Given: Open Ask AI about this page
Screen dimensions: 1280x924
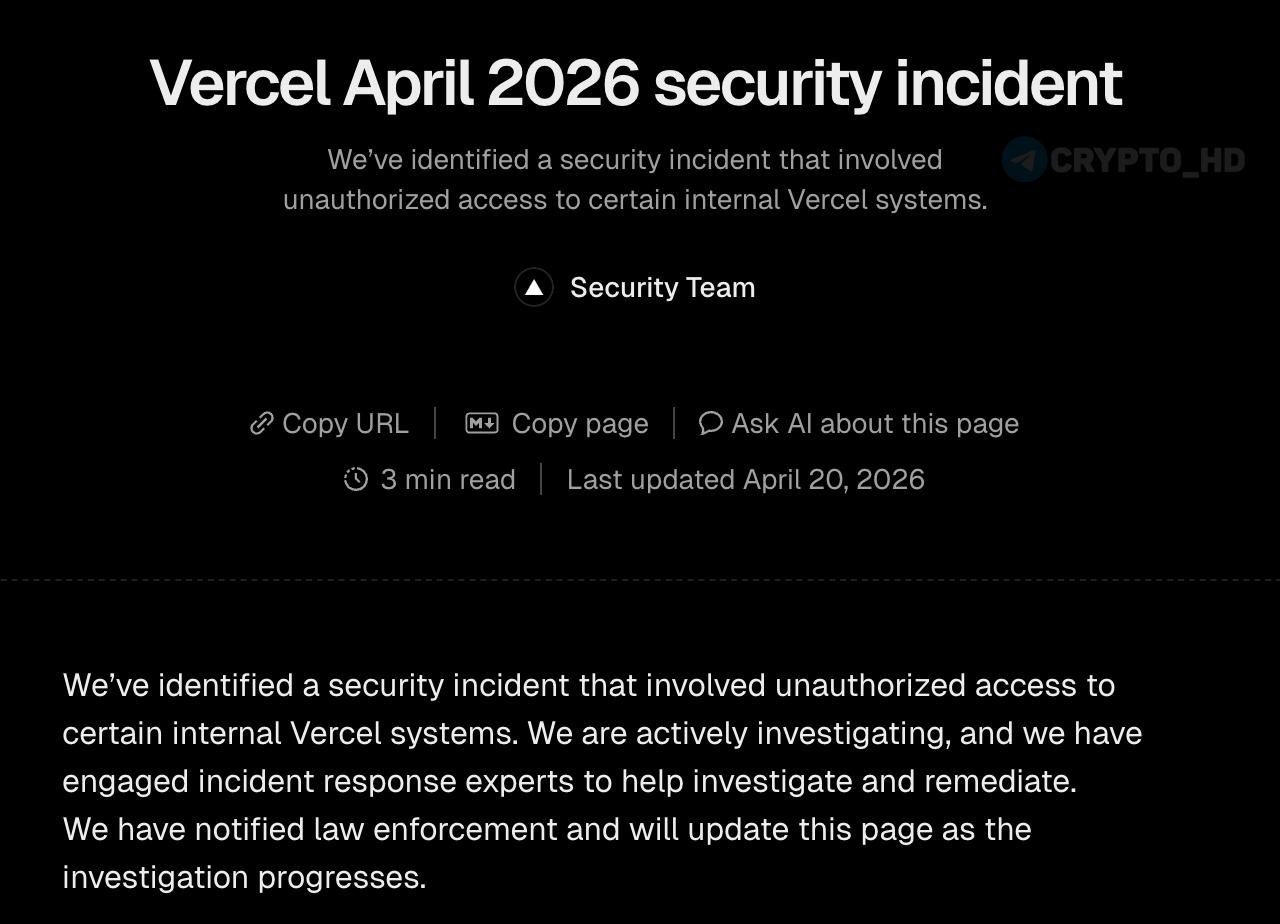Looking at the screenshot, I should (875, 424).
